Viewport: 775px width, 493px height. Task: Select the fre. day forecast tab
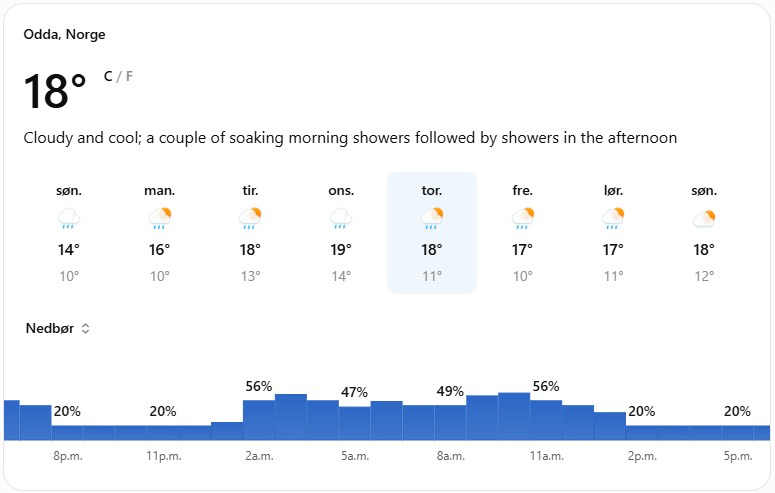tap(522, 233)
